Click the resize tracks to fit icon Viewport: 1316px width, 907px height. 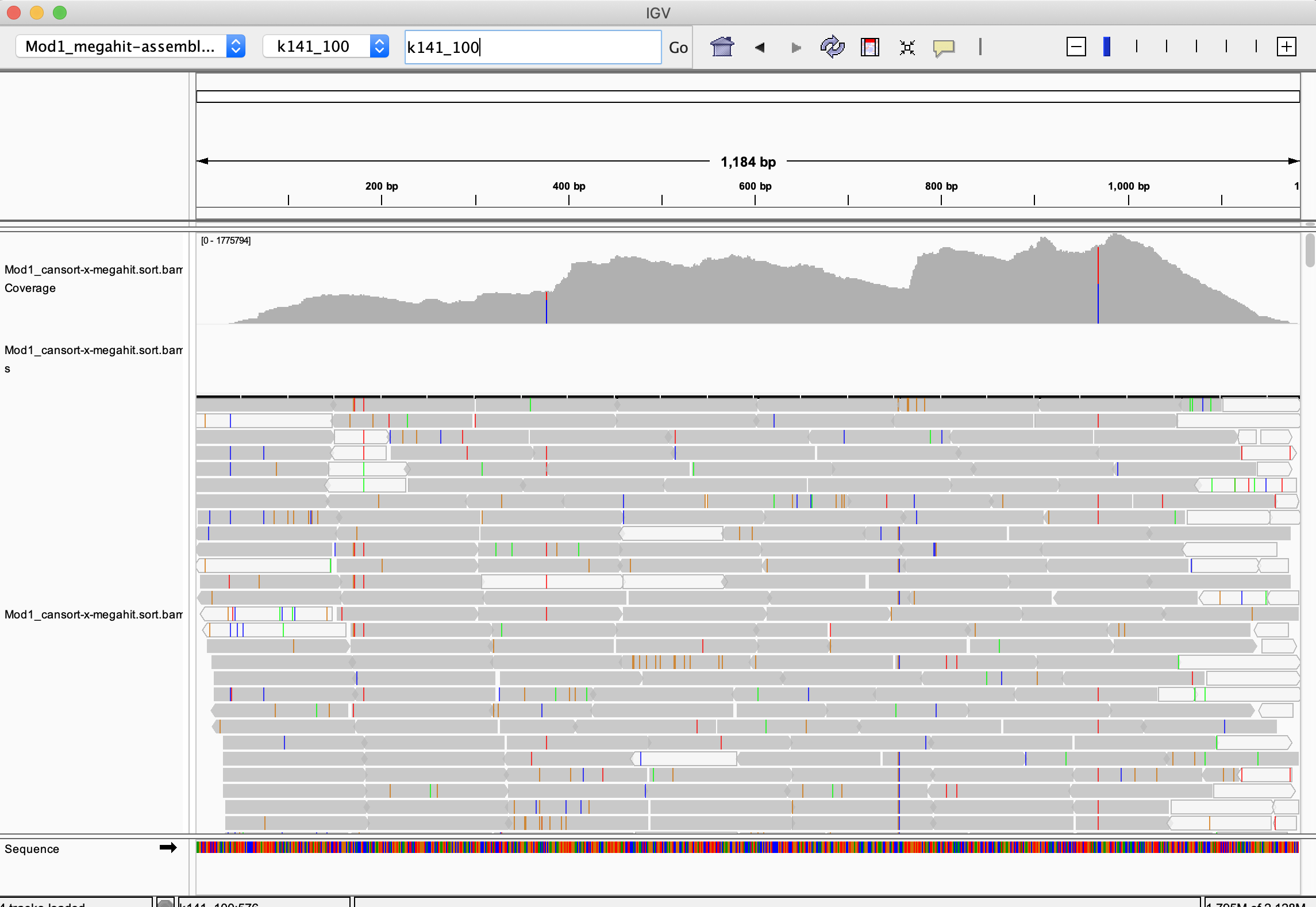click(907, 47)
